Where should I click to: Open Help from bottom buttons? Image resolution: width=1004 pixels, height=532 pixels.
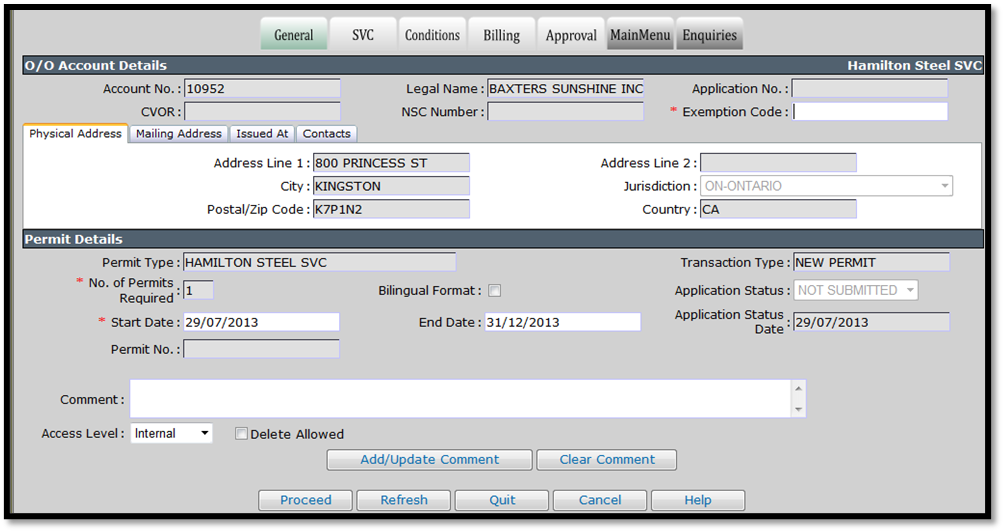point(697,500)
